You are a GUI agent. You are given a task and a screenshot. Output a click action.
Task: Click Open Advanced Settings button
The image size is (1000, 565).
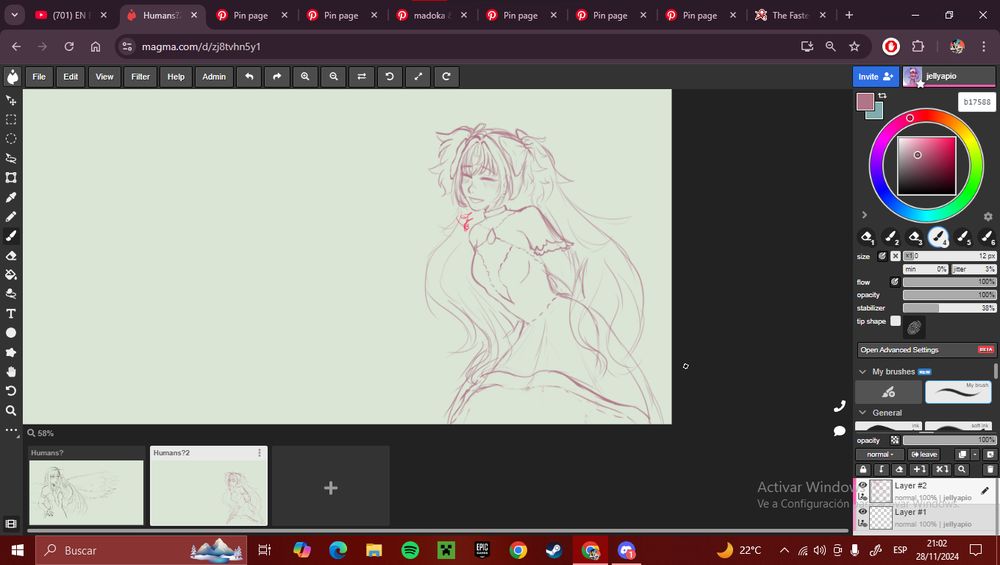[x=926, y=349]
